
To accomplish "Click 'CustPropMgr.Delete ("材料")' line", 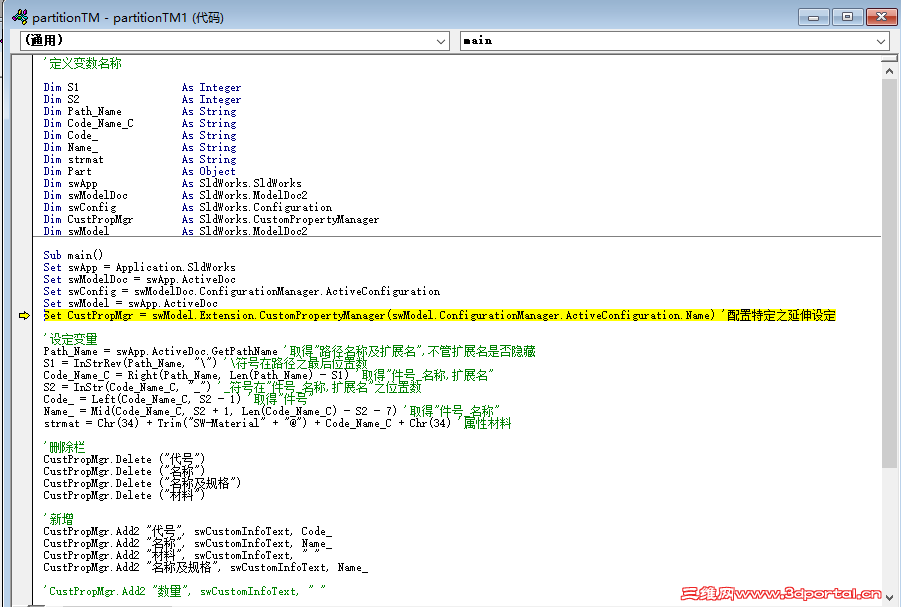I will (x=124, y=495).
